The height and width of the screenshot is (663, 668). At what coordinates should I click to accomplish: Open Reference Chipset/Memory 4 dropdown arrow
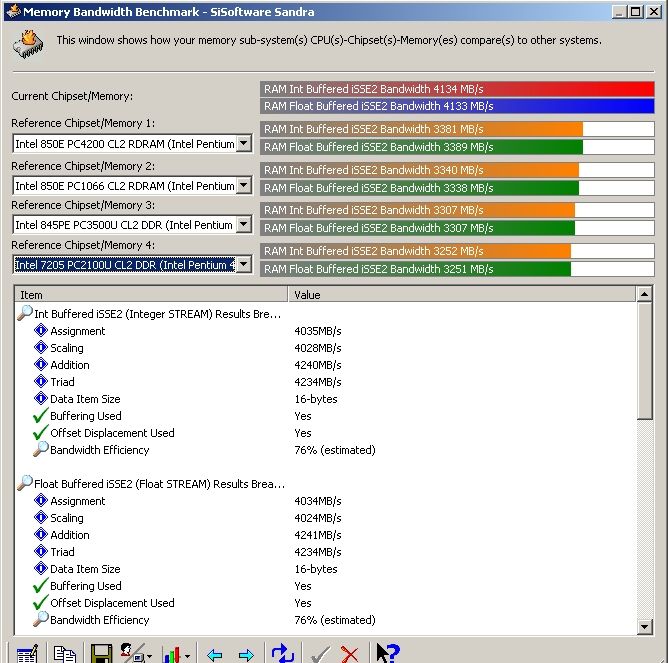point(244,264)
